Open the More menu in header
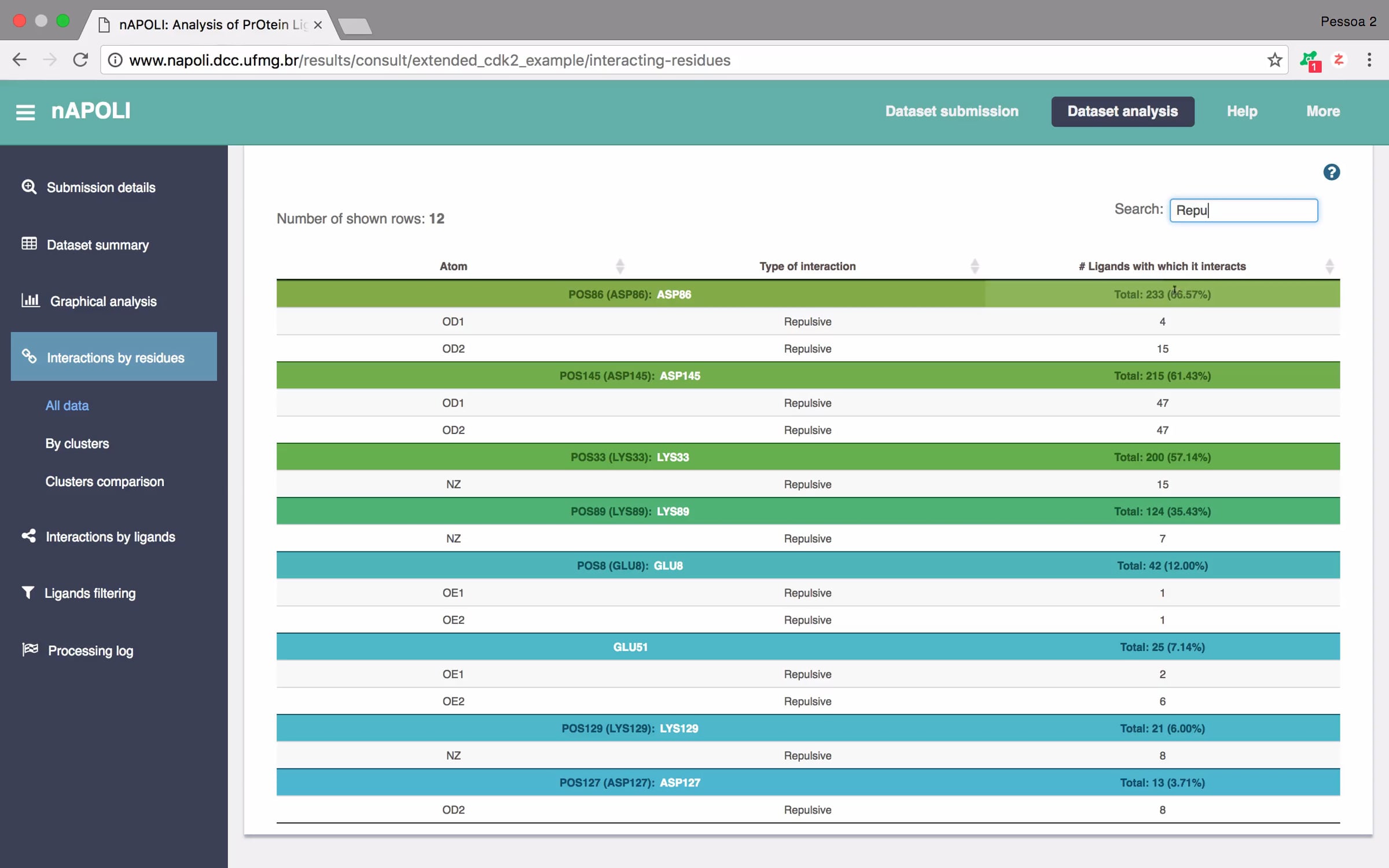The image size is (1389, 868). coord(1323,111)
